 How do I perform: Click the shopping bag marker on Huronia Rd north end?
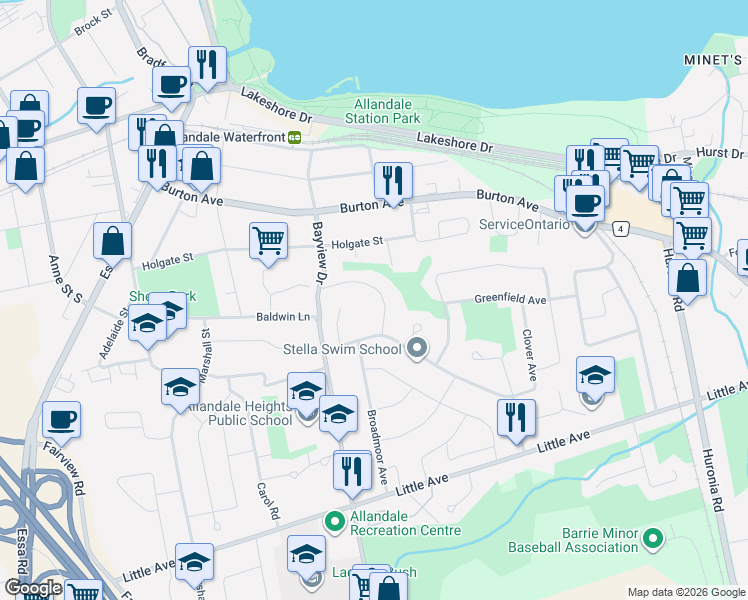coord(687,279)
